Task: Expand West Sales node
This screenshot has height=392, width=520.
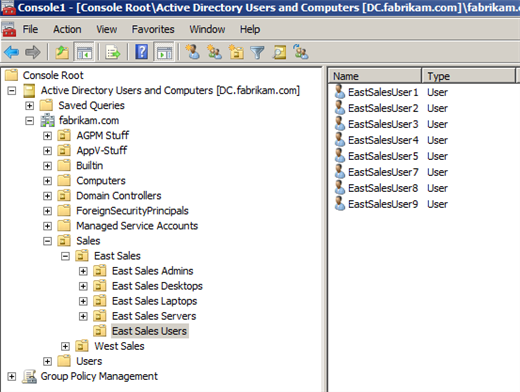Action: click(66, 346)
